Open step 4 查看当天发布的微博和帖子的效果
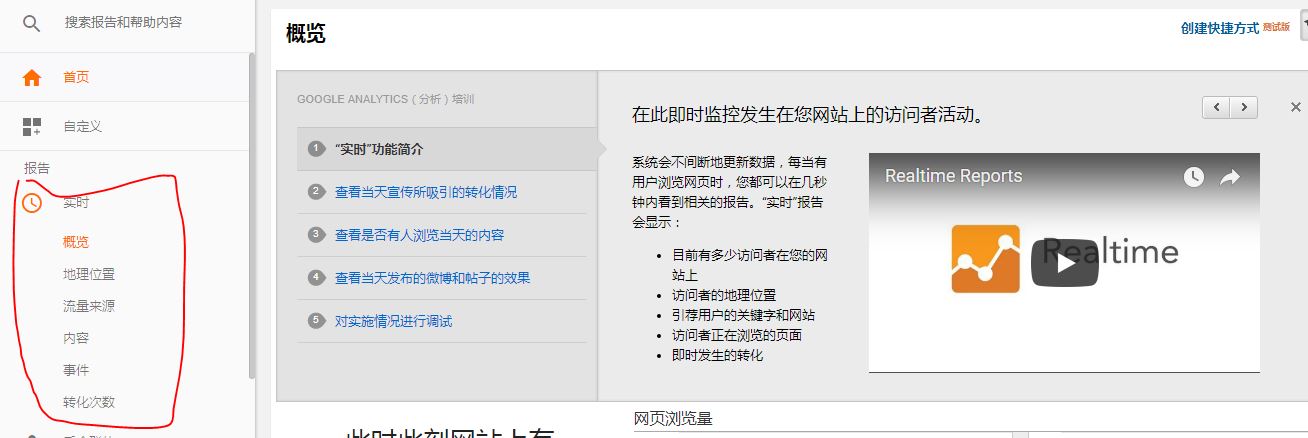This screenshot has width=1308, height=438. point(432,278)
